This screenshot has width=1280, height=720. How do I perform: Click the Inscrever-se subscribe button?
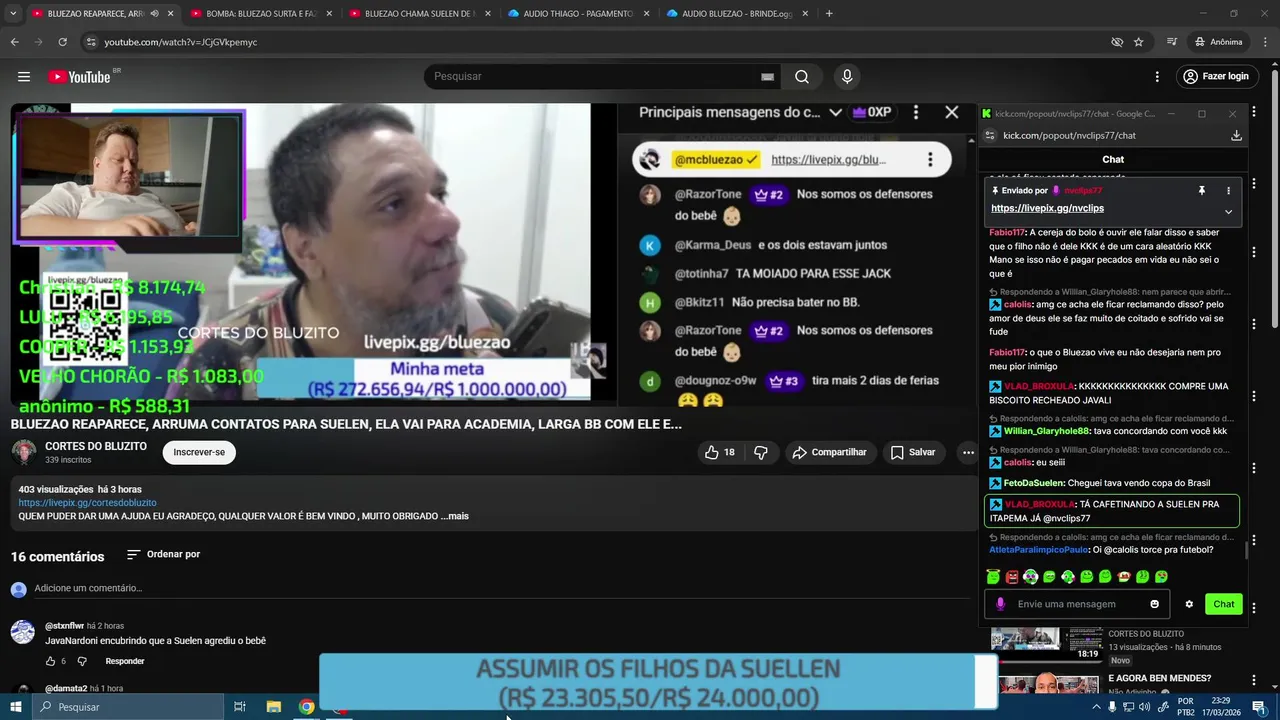pyautogui.click(x=199, y=452)
